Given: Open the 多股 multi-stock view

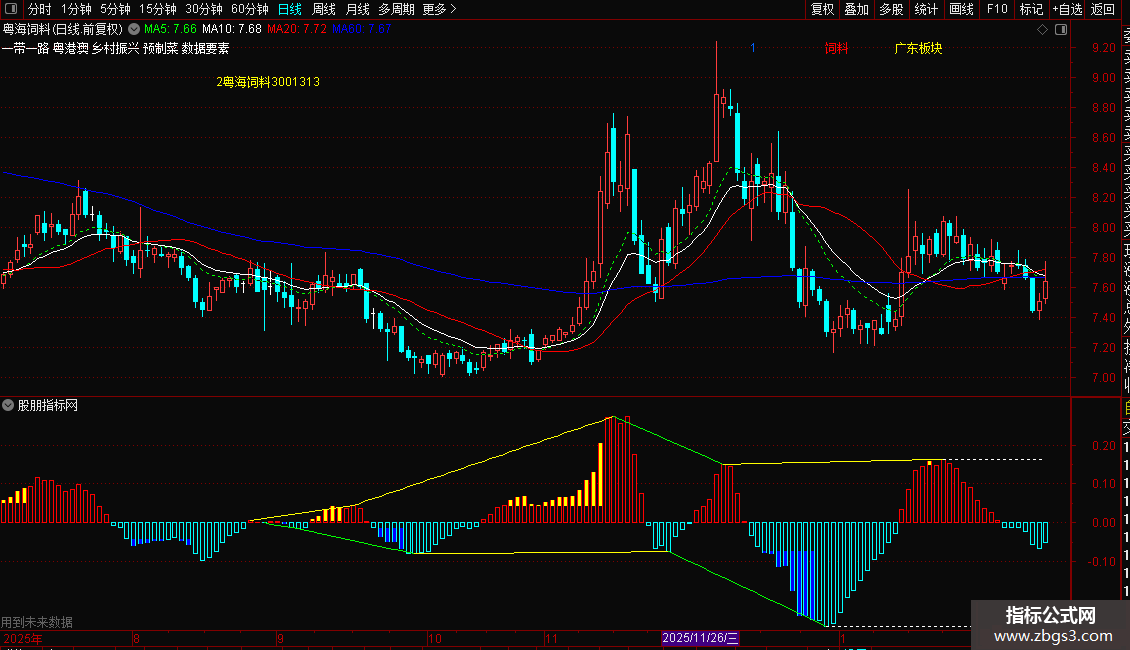Looking at the screenshot, I should (x=891, y=9).
